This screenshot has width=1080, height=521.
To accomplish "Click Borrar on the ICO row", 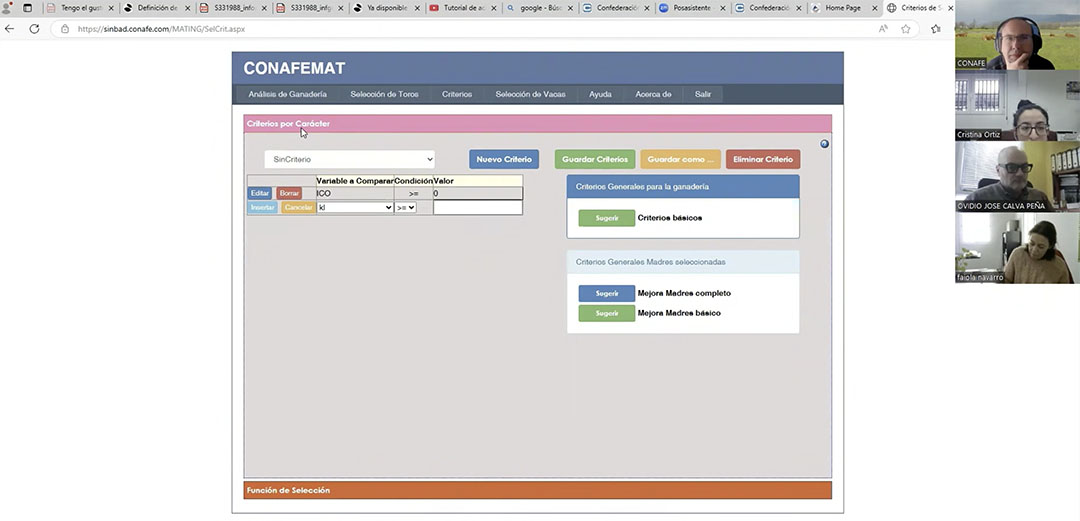I will coord(289,194).
